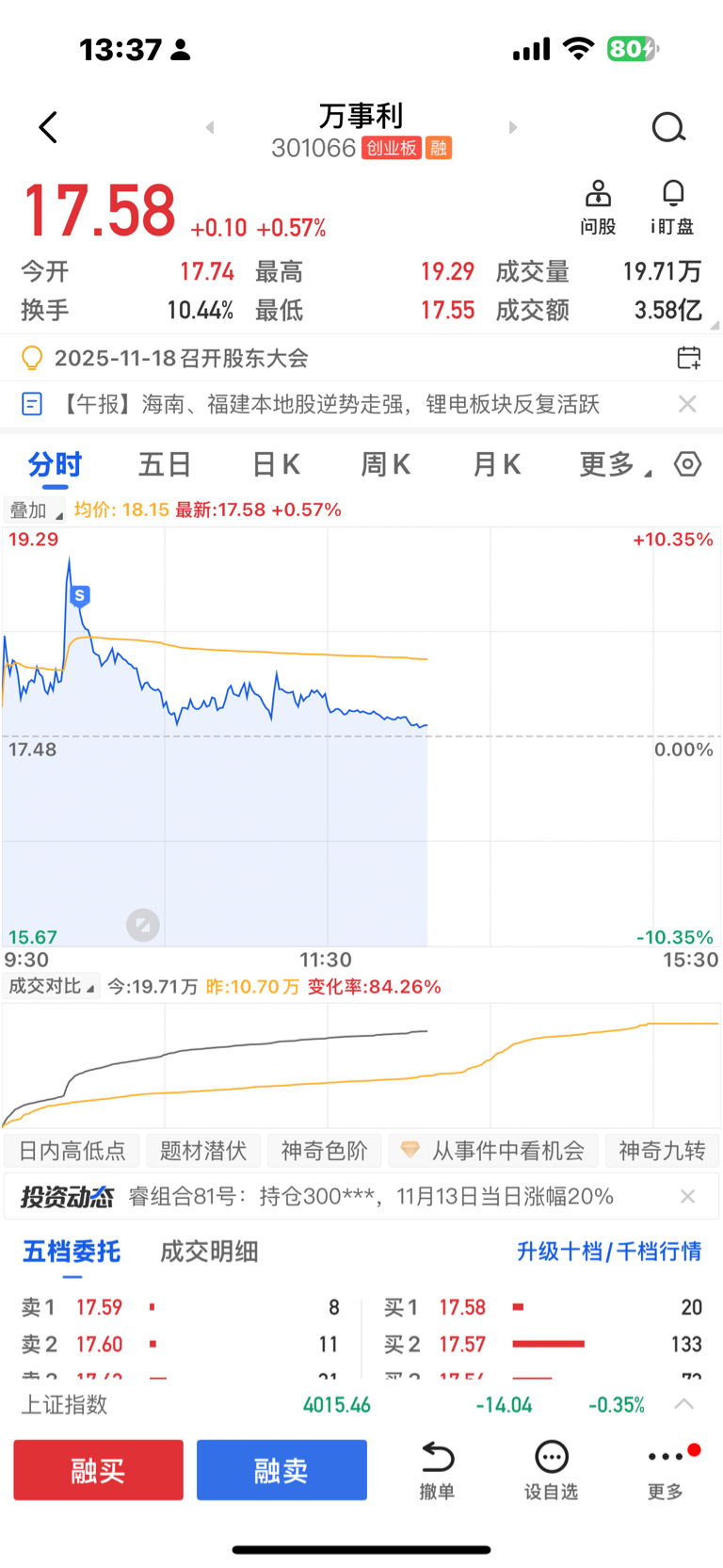Select the 成交明细 tab
The height and width of the screenshot is (1568, 723).
[209, 1252]
